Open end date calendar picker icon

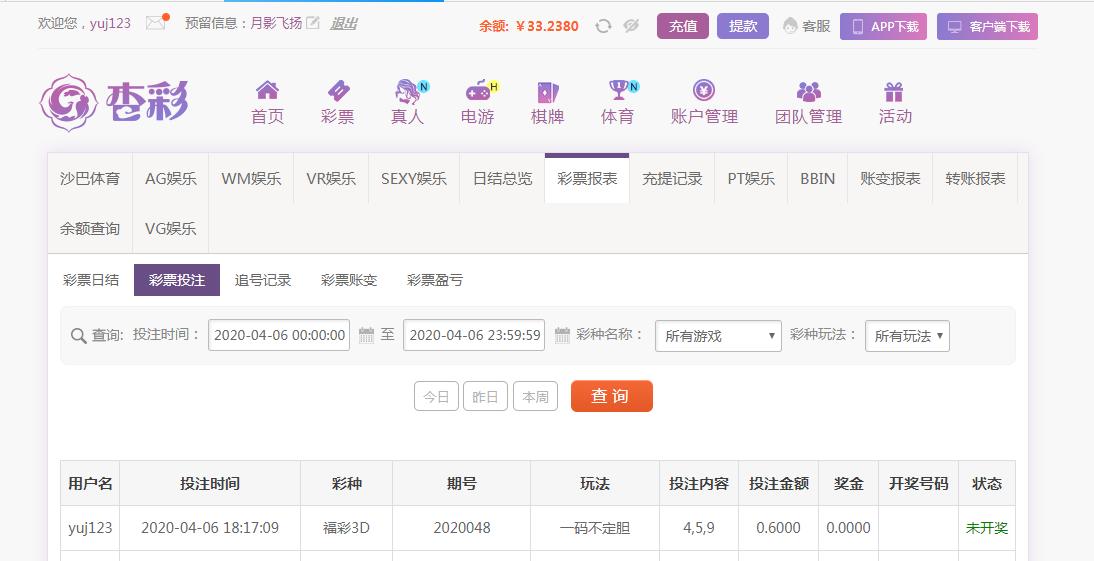(x=562, y=335)
